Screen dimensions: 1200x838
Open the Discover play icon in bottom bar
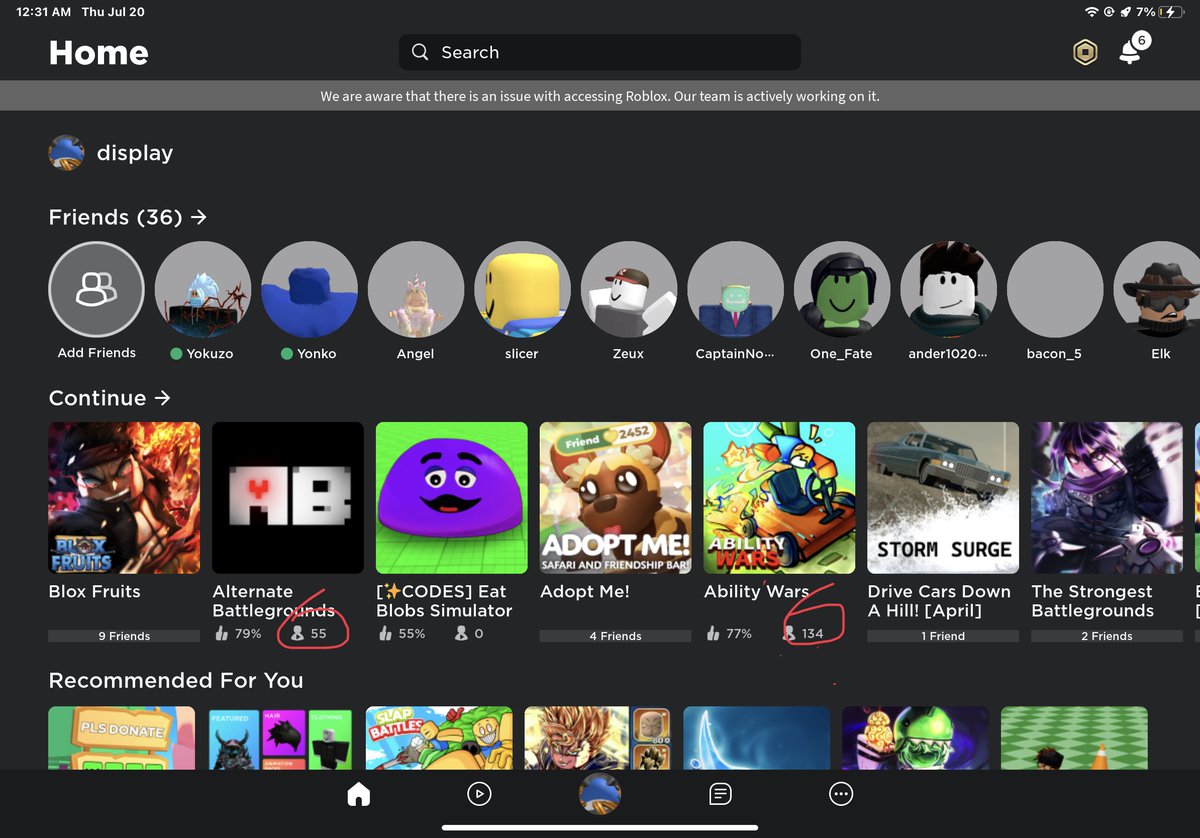(479, 794)
